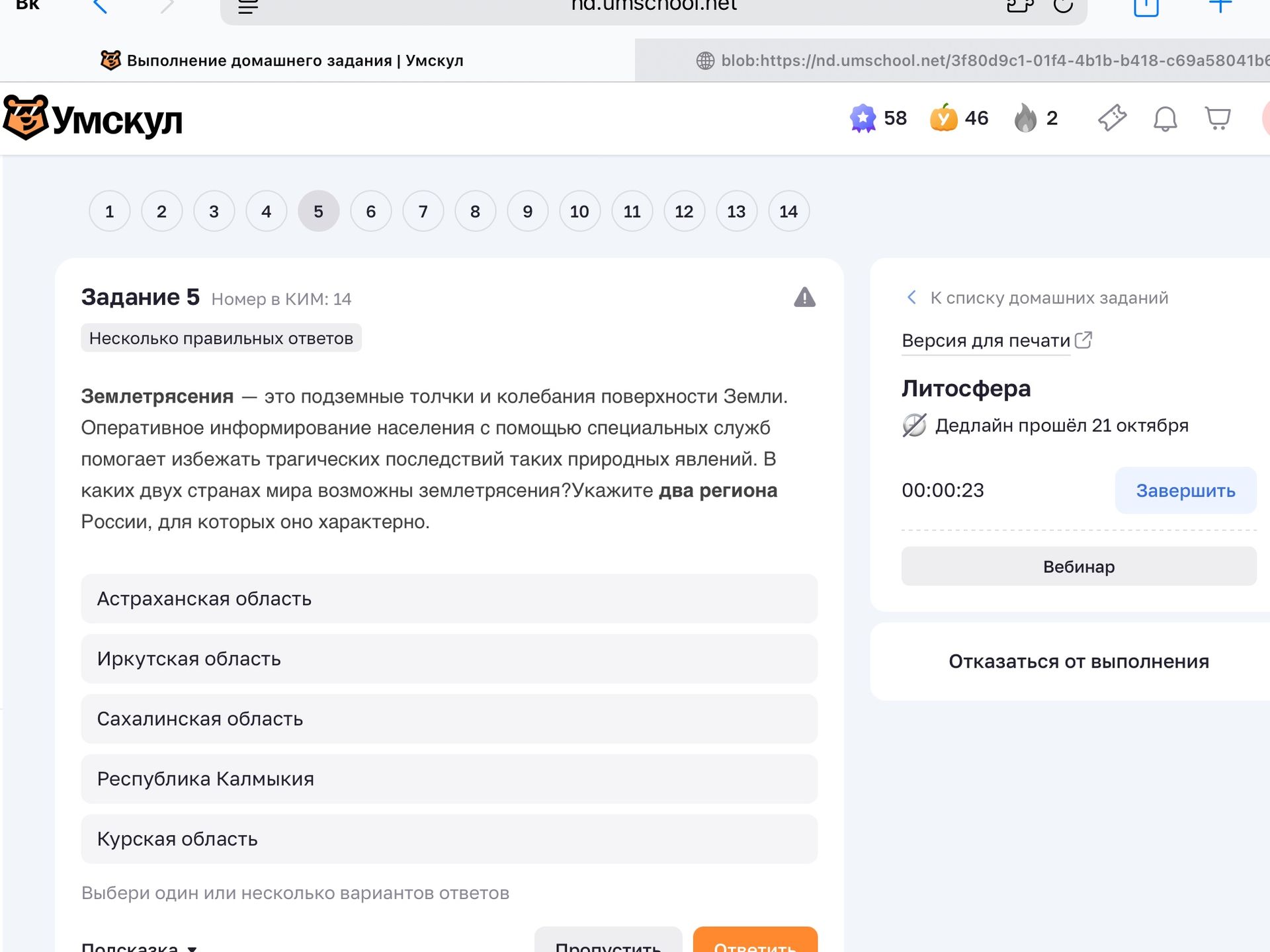Viewport: 1270px width, 952px height.
Task: Click the Задание 5 heading
Action: [x=140, y=297]
